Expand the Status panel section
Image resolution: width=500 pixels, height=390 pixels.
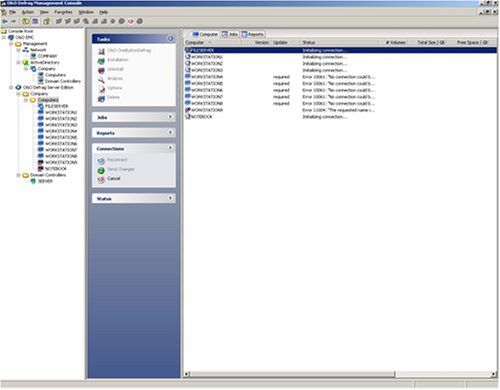[170, 198]
